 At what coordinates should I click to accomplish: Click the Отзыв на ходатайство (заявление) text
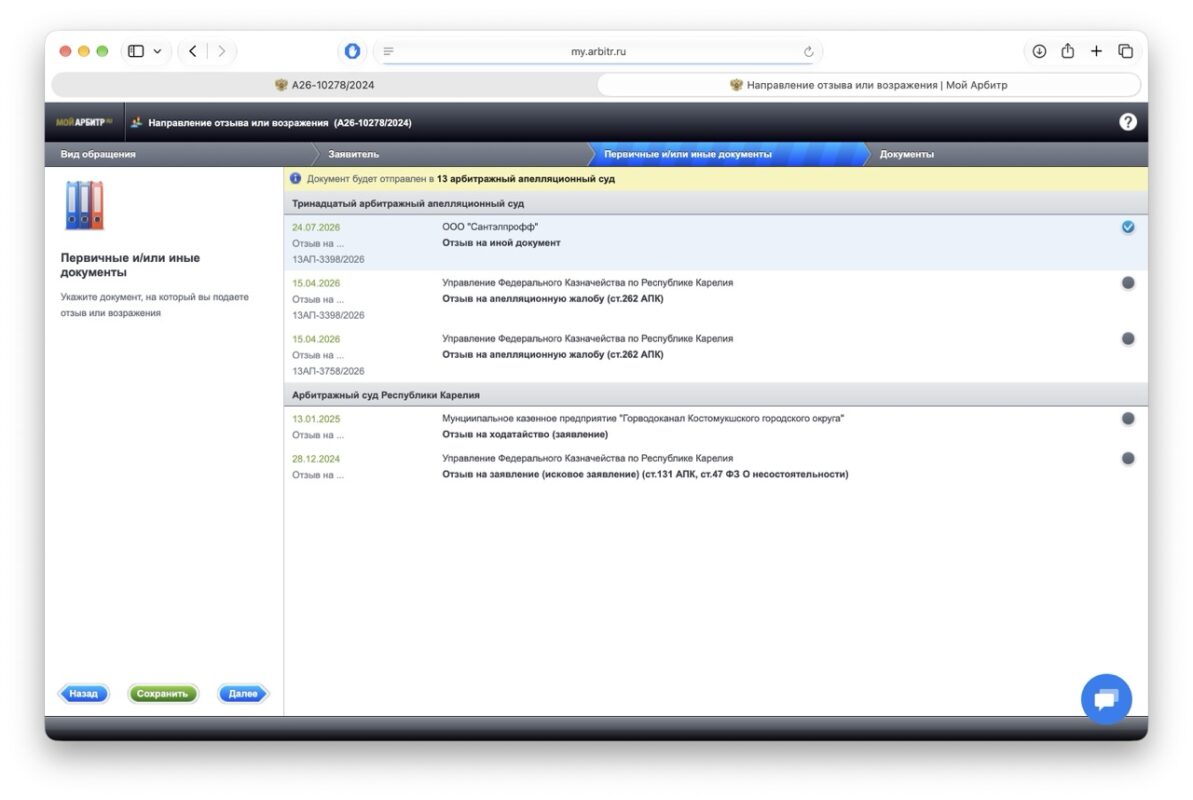pyautogui.click(x=525, y=435)
